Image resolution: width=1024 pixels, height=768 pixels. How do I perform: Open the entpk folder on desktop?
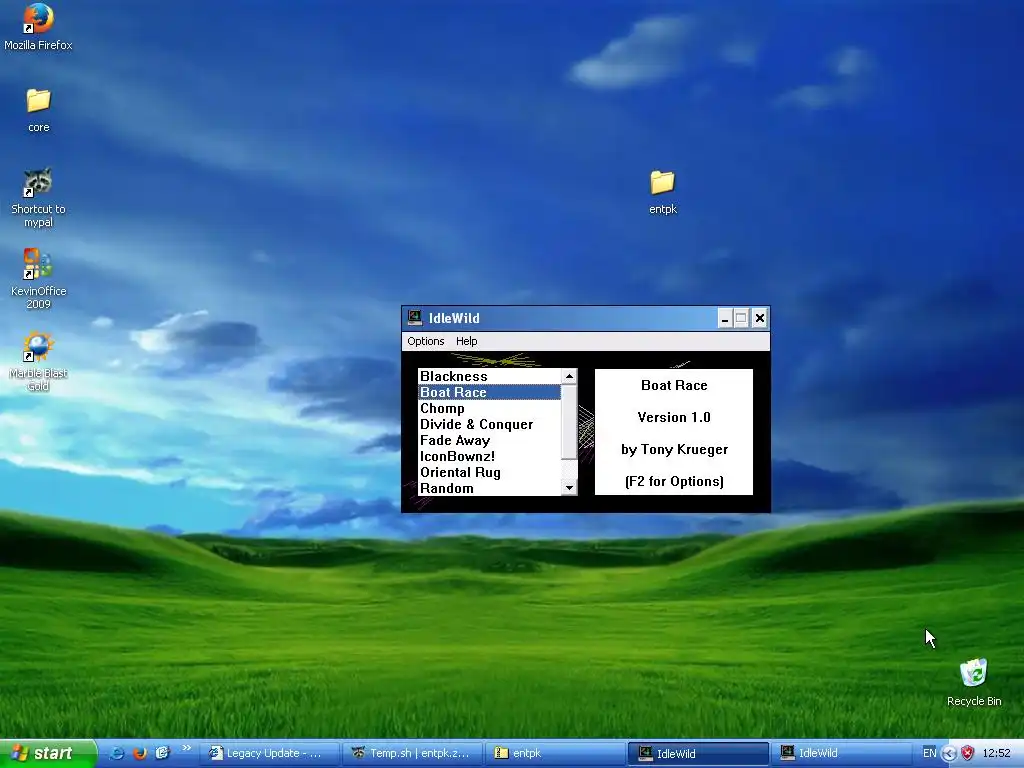tap(662, 192)
